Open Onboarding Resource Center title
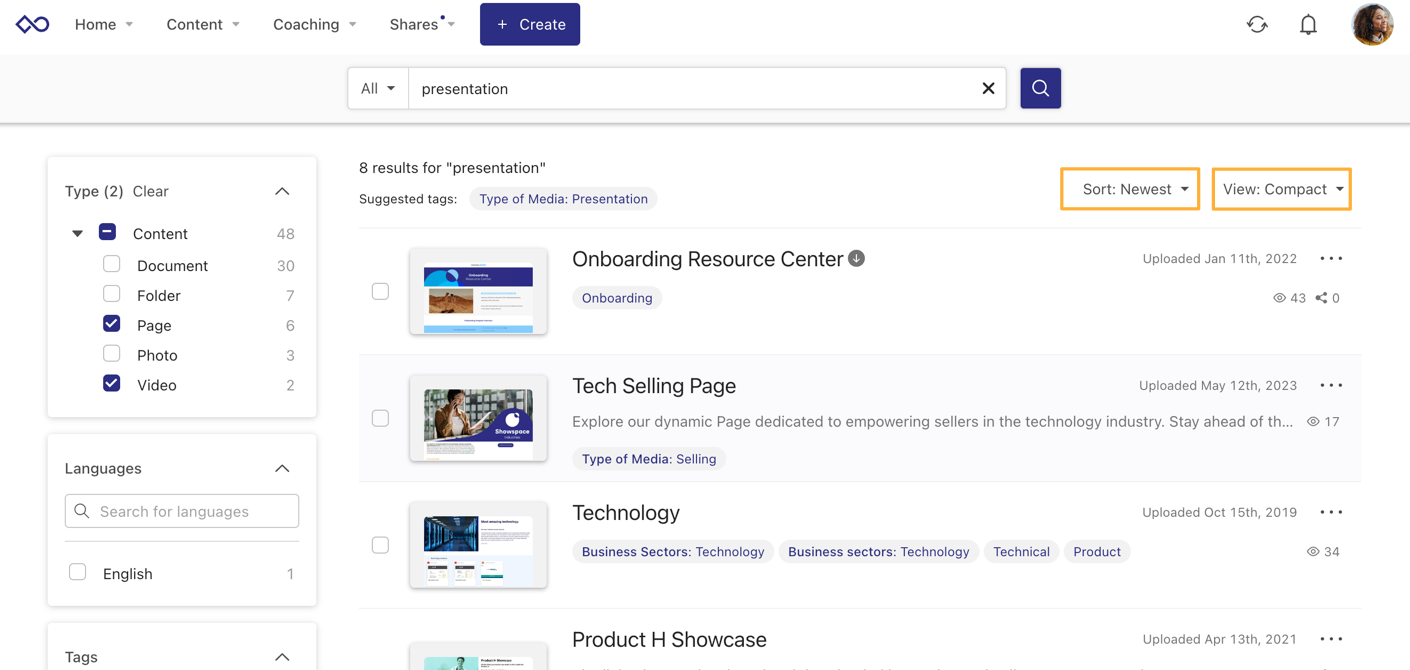Image resolution: width=1410 pixels, height=670 pixels. click(708, 259)
